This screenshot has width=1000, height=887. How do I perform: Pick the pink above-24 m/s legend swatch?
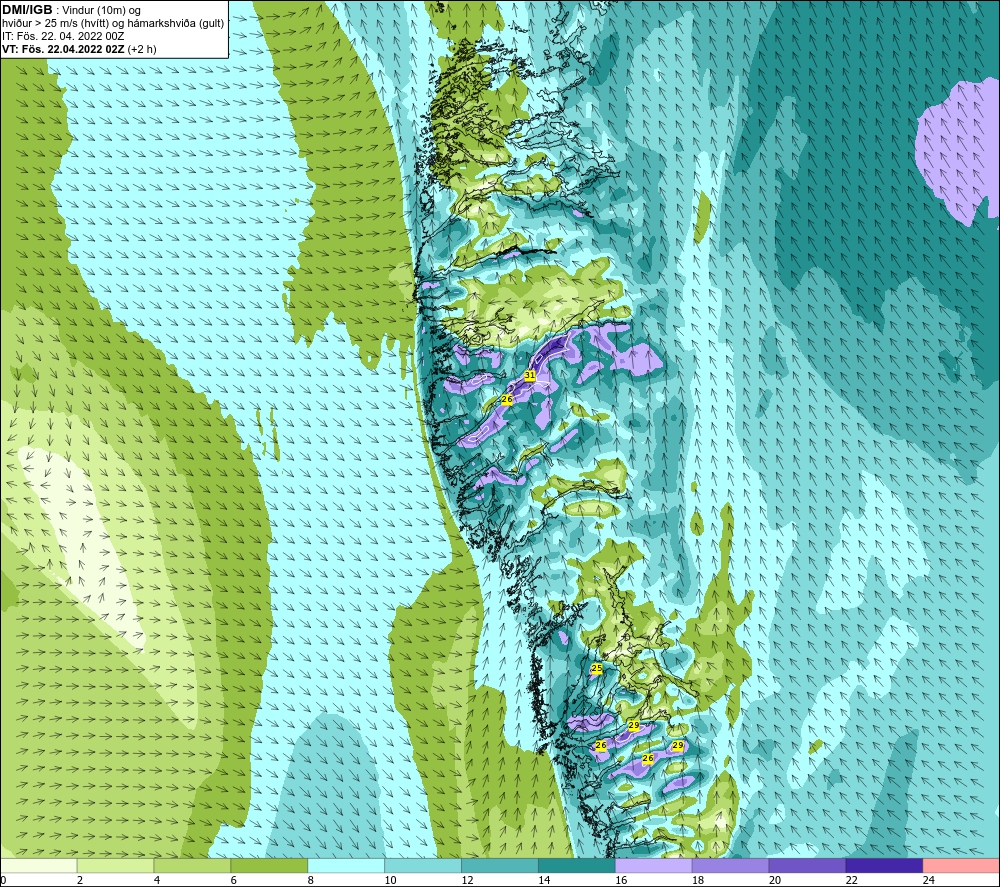[x=960, y=865]
